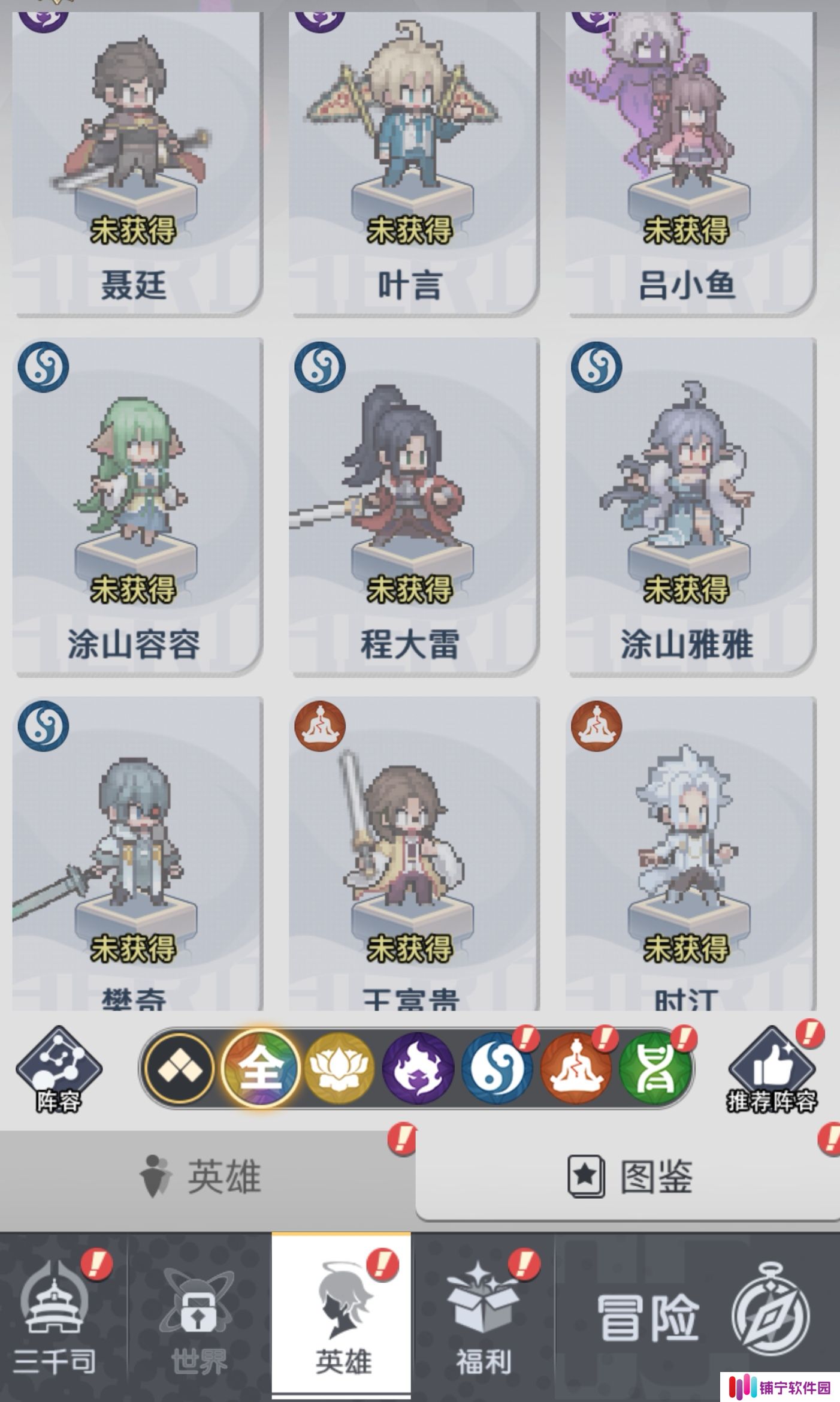Screen dimensions: 840x1402
Task: Open hero card 涂山容容
Action: coord(137,506)
